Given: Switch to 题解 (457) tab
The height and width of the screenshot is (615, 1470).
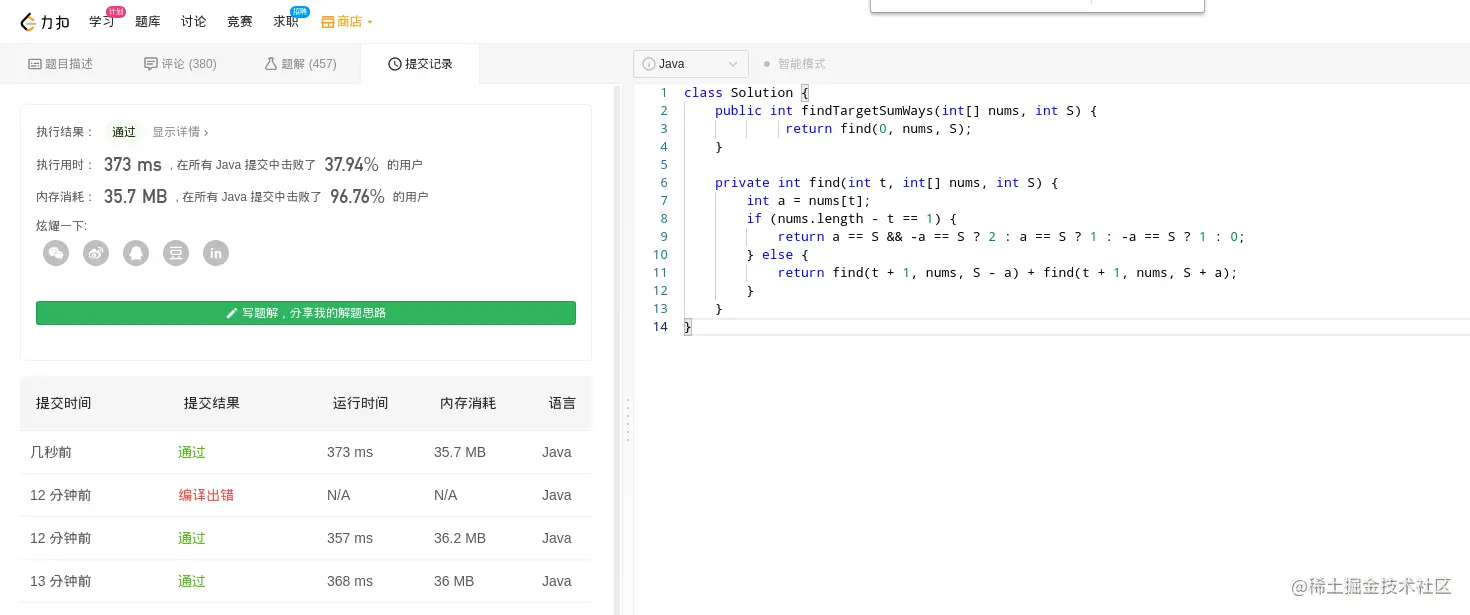Looking at the screenshot, I should pos(300,64).
